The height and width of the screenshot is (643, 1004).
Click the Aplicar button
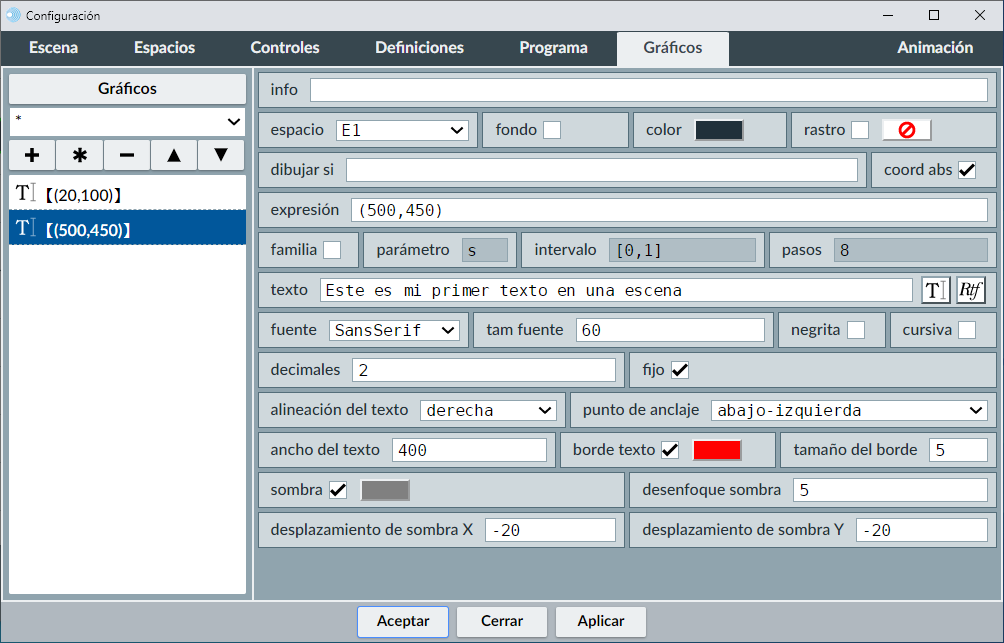tap(601, 621)
